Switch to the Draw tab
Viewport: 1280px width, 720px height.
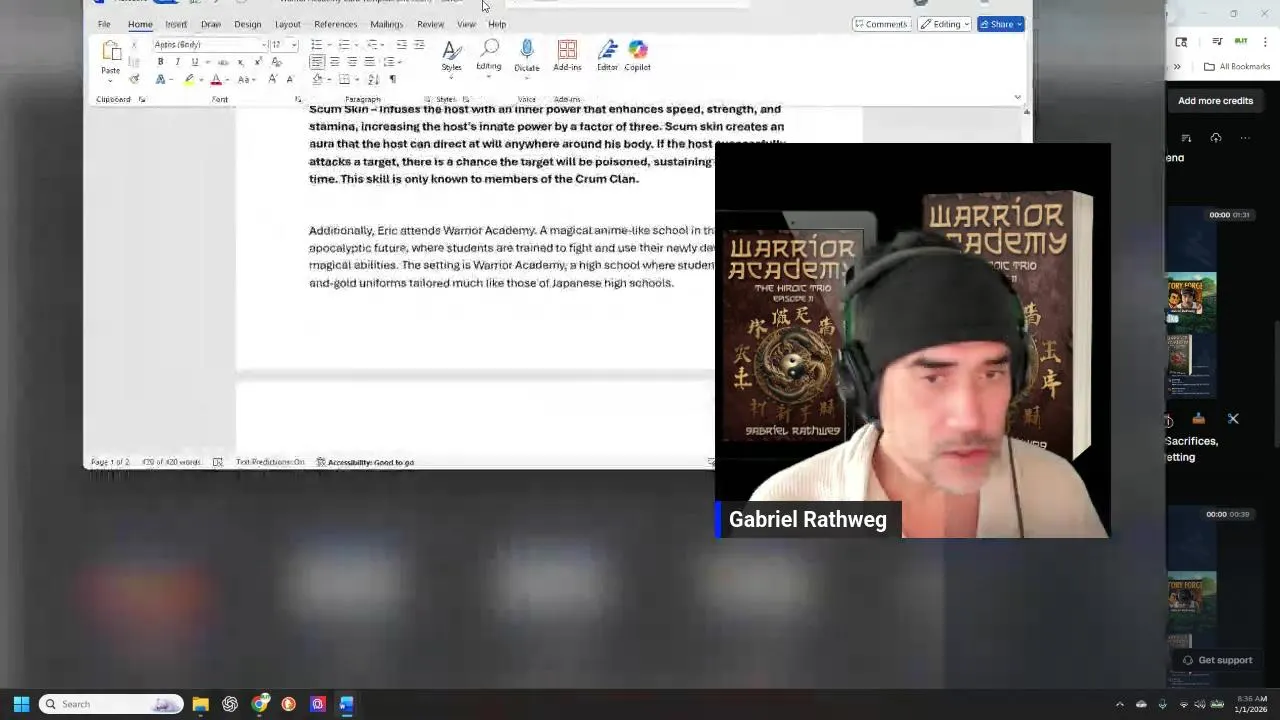[x=211, y=24]
